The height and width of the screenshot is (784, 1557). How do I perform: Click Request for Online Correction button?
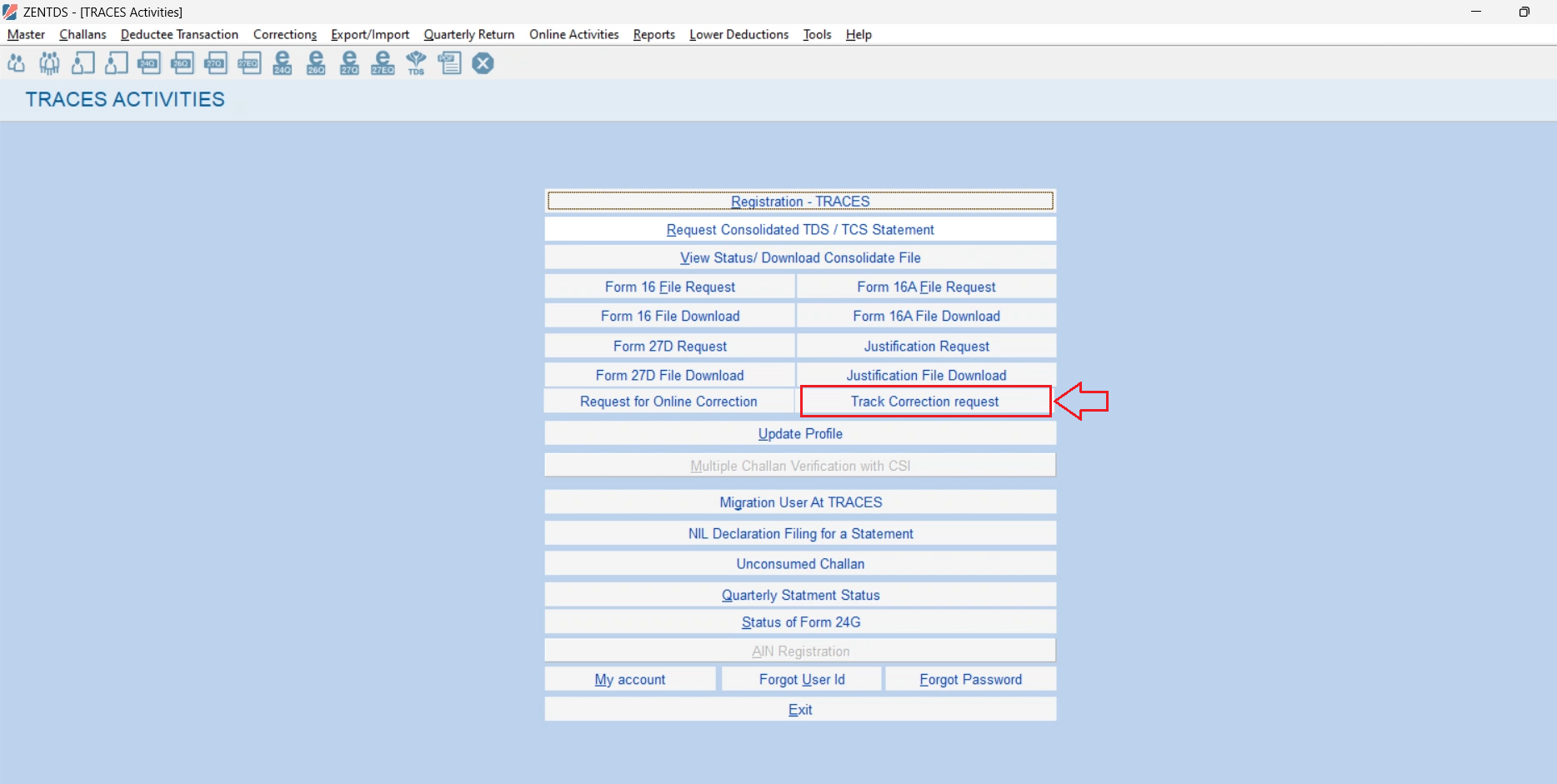[669, 401]
